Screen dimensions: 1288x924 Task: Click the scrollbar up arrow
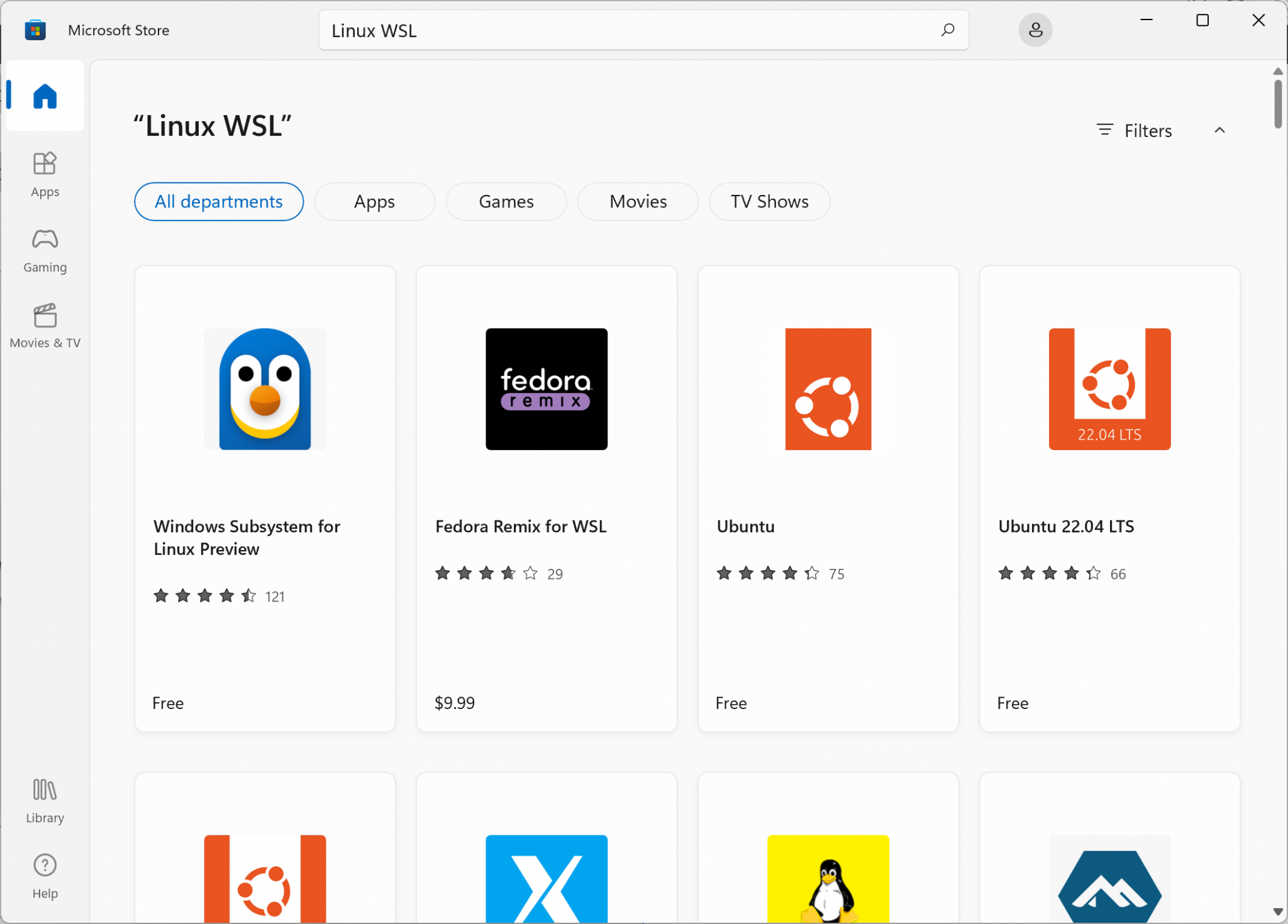click(1277, 71)
